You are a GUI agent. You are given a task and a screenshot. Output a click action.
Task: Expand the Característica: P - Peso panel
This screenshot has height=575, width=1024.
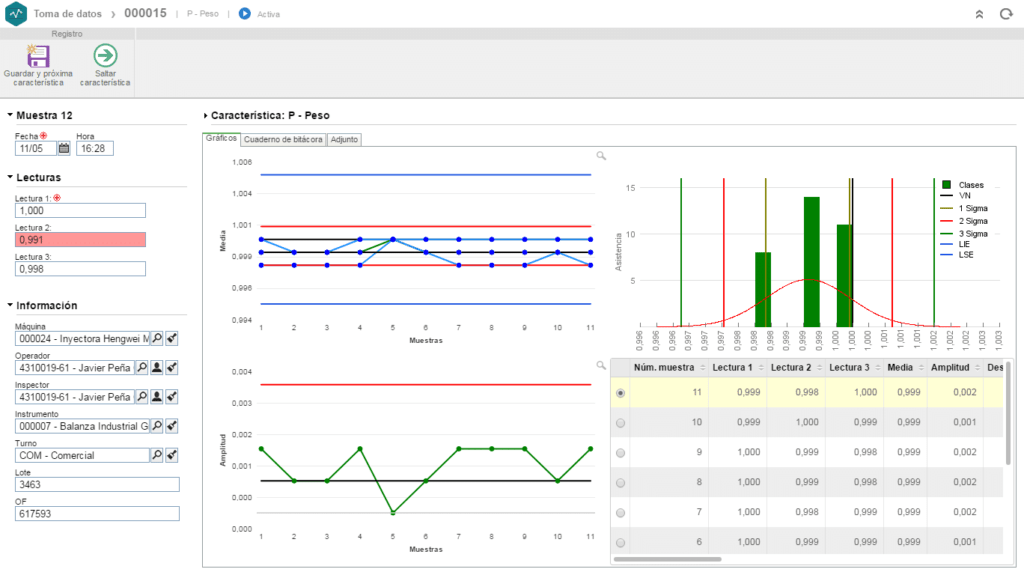(x=206, y=116)
